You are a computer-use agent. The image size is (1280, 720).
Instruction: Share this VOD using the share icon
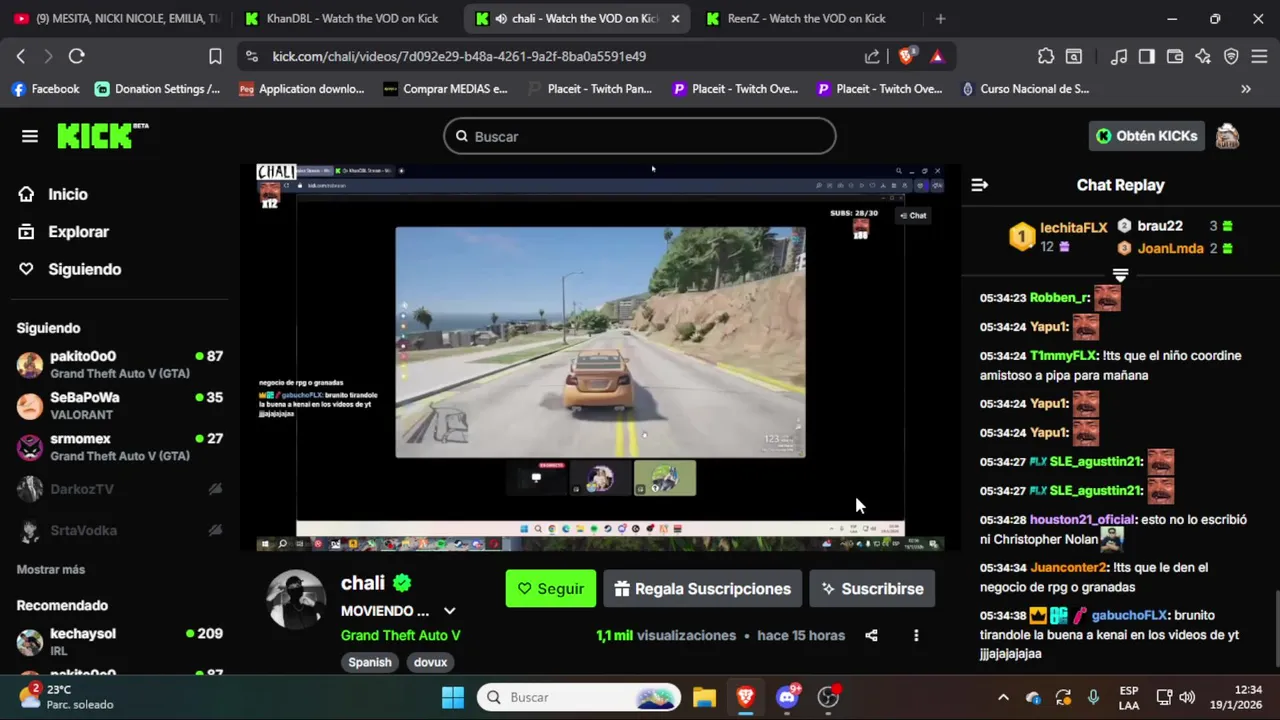tap(871, 635)
